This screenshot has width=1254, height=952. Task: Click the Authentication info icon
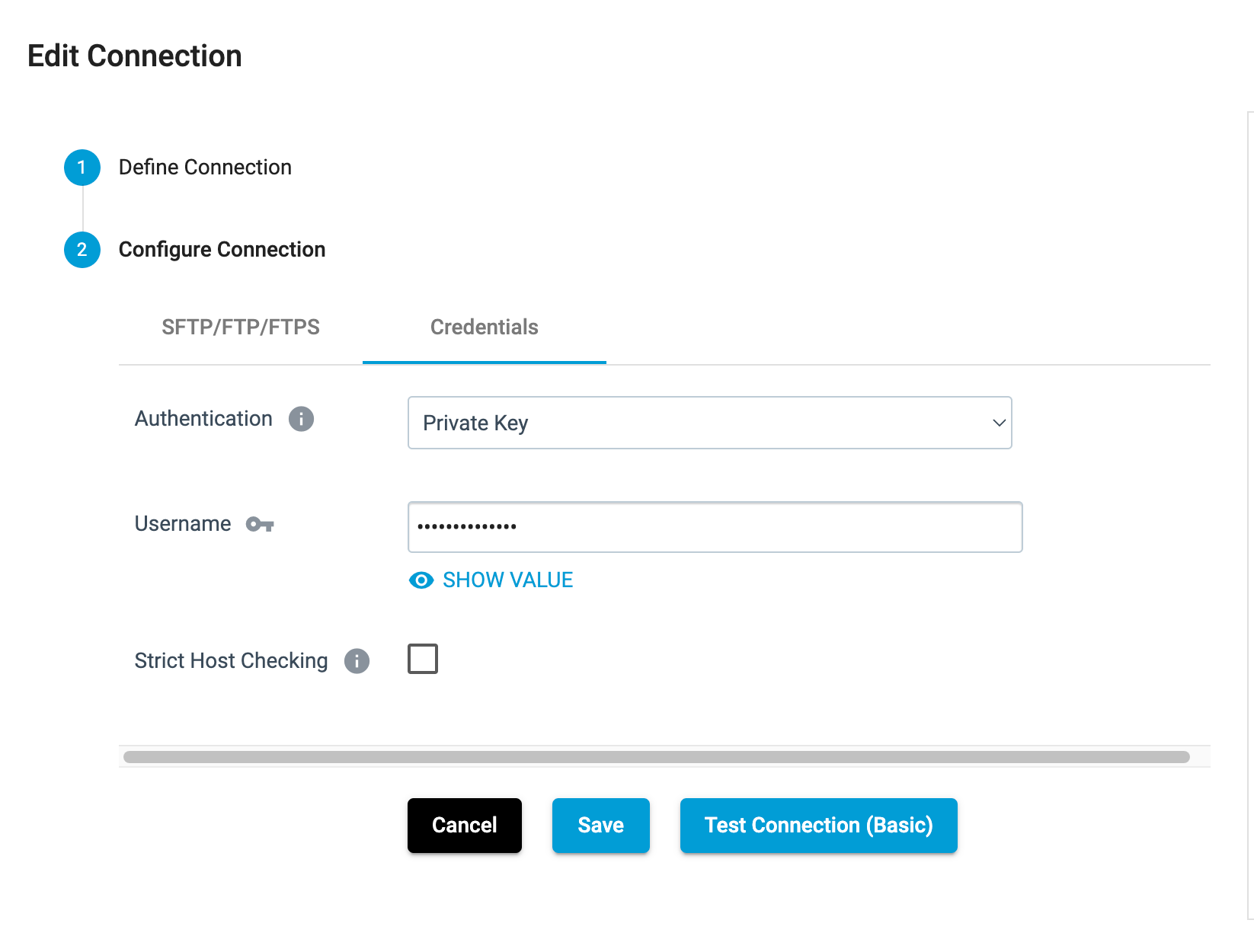pyautogui.click(x=301, y=419)
